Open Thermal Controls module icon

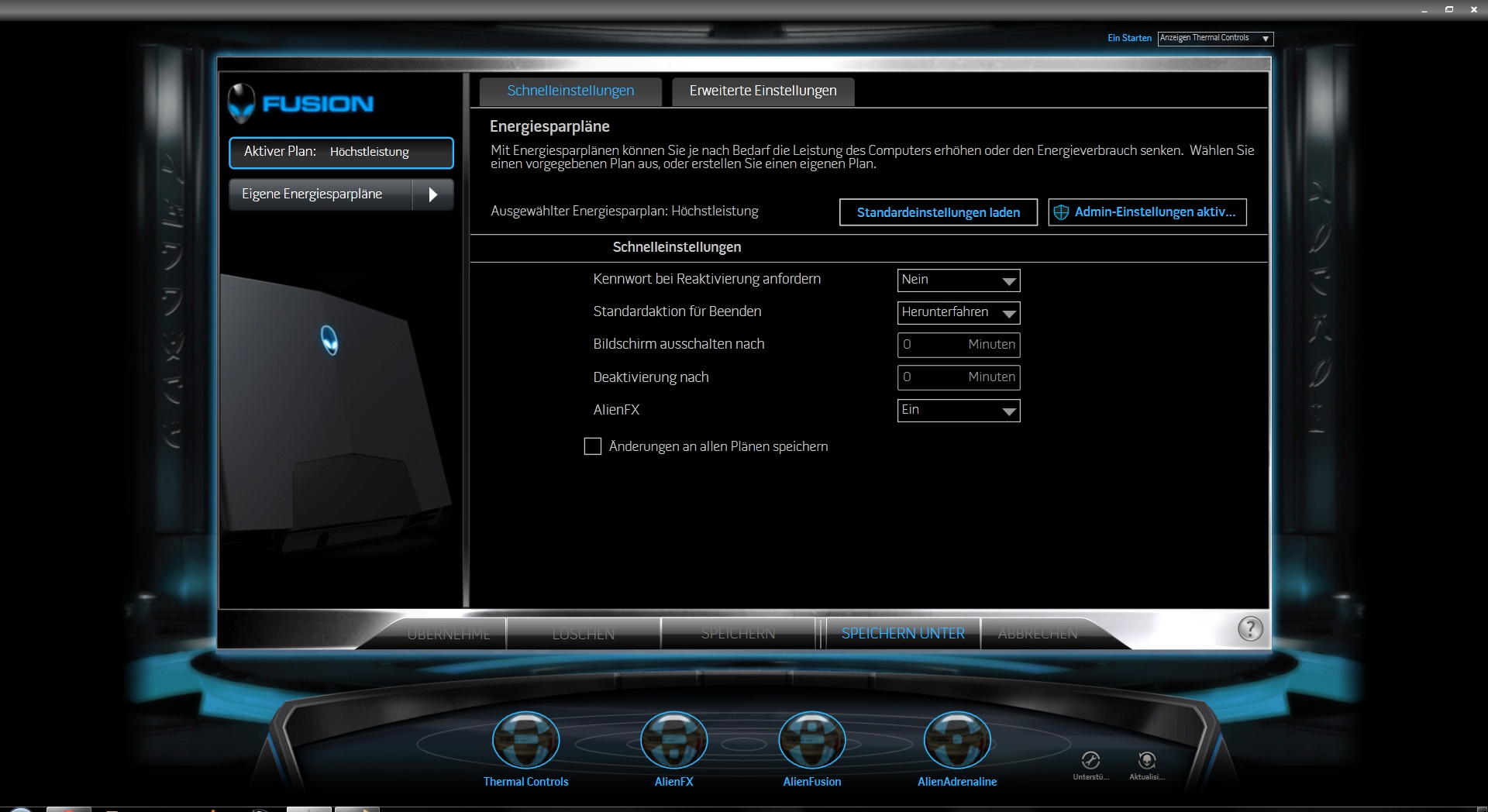pyautogui.click(x=525, y=740)
